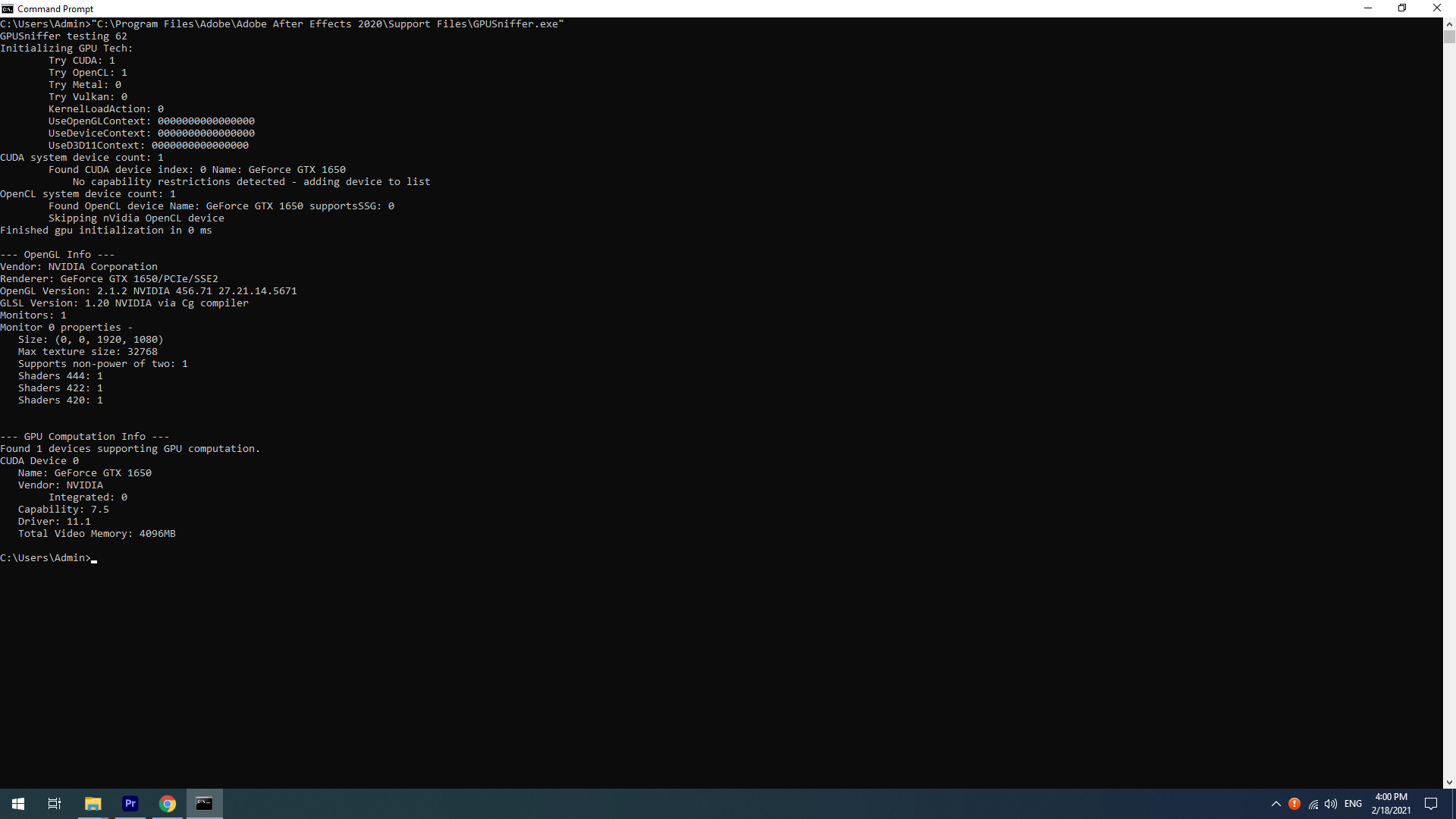Click the 'CUDA Device 0' line

[39, 461]
